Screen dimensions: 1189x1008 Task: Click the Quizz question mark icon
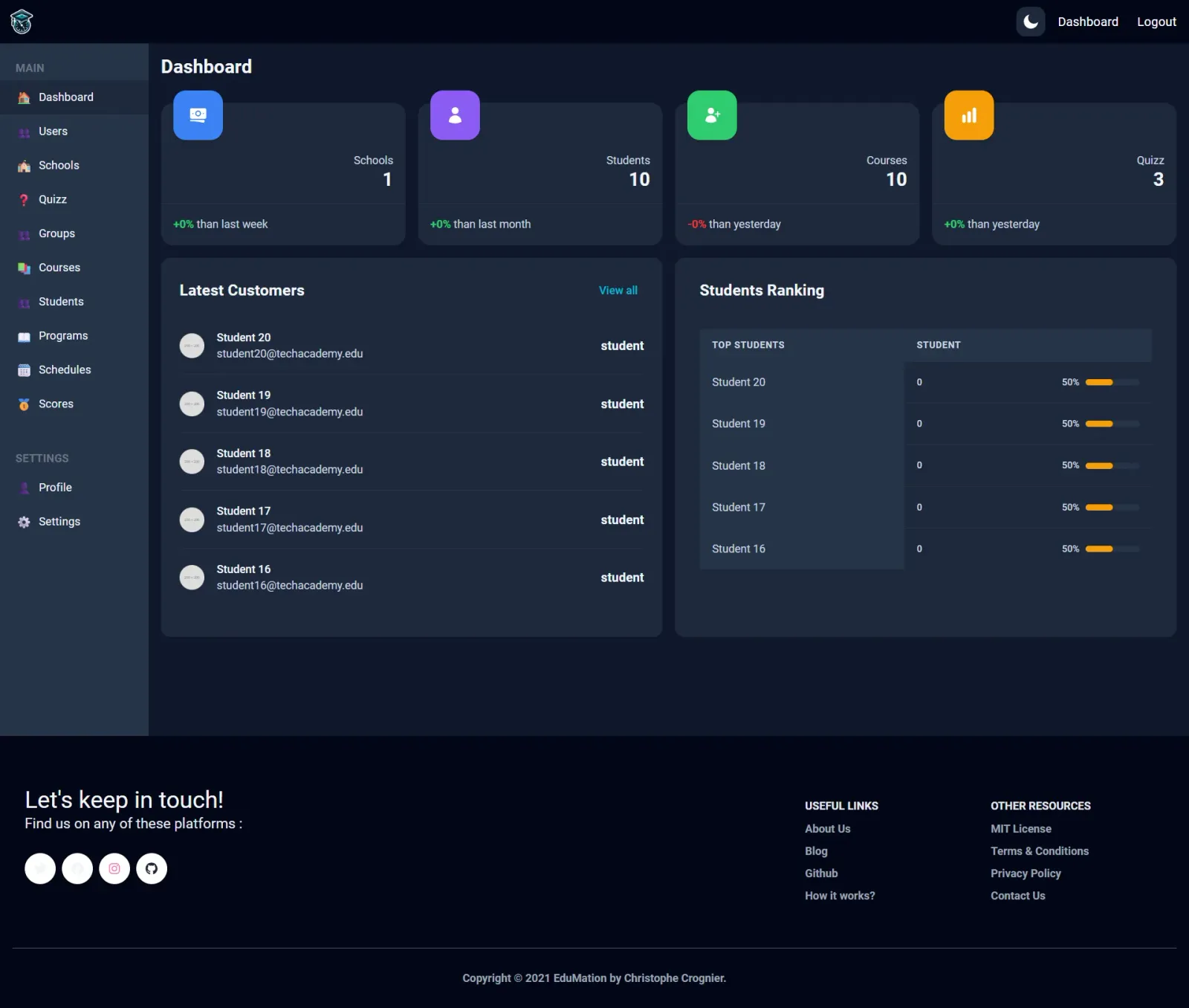tap(24, 200)
